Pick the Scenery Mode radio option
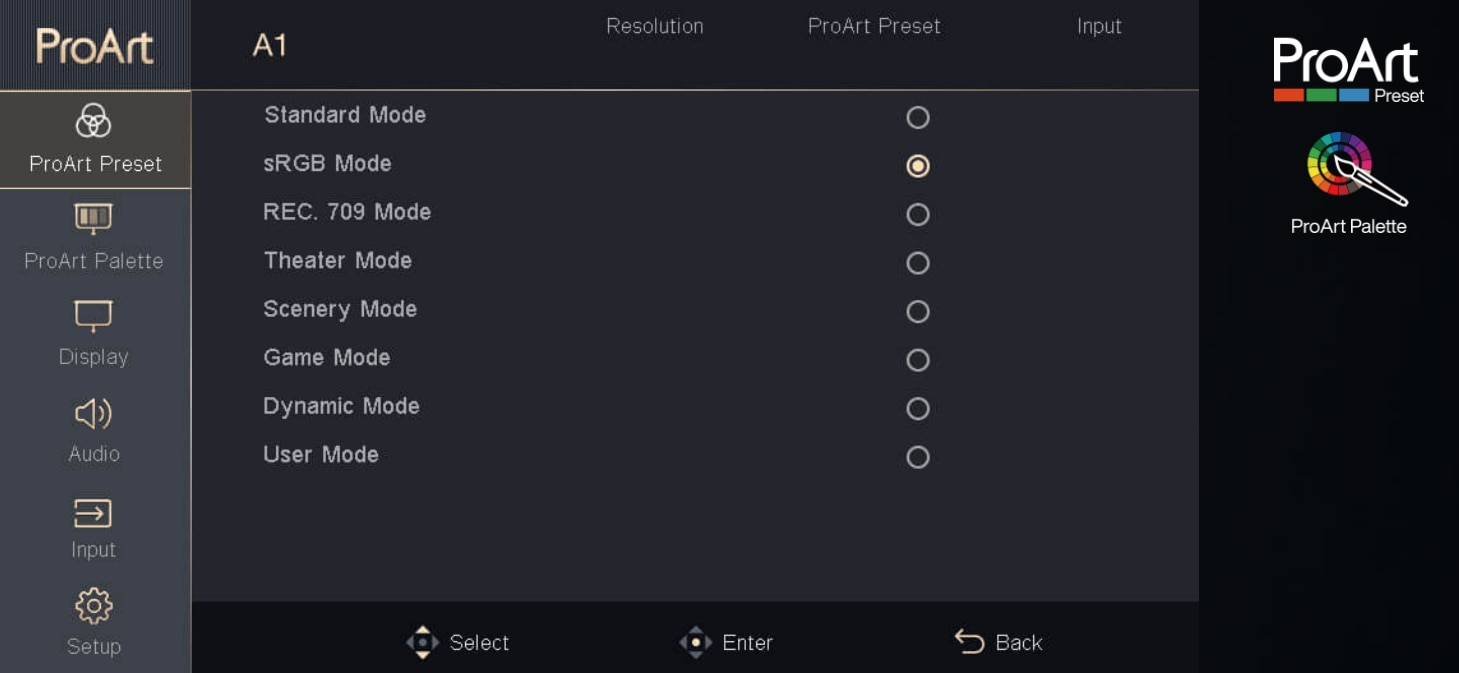The image size is (1459, 673). pos(917,312)
